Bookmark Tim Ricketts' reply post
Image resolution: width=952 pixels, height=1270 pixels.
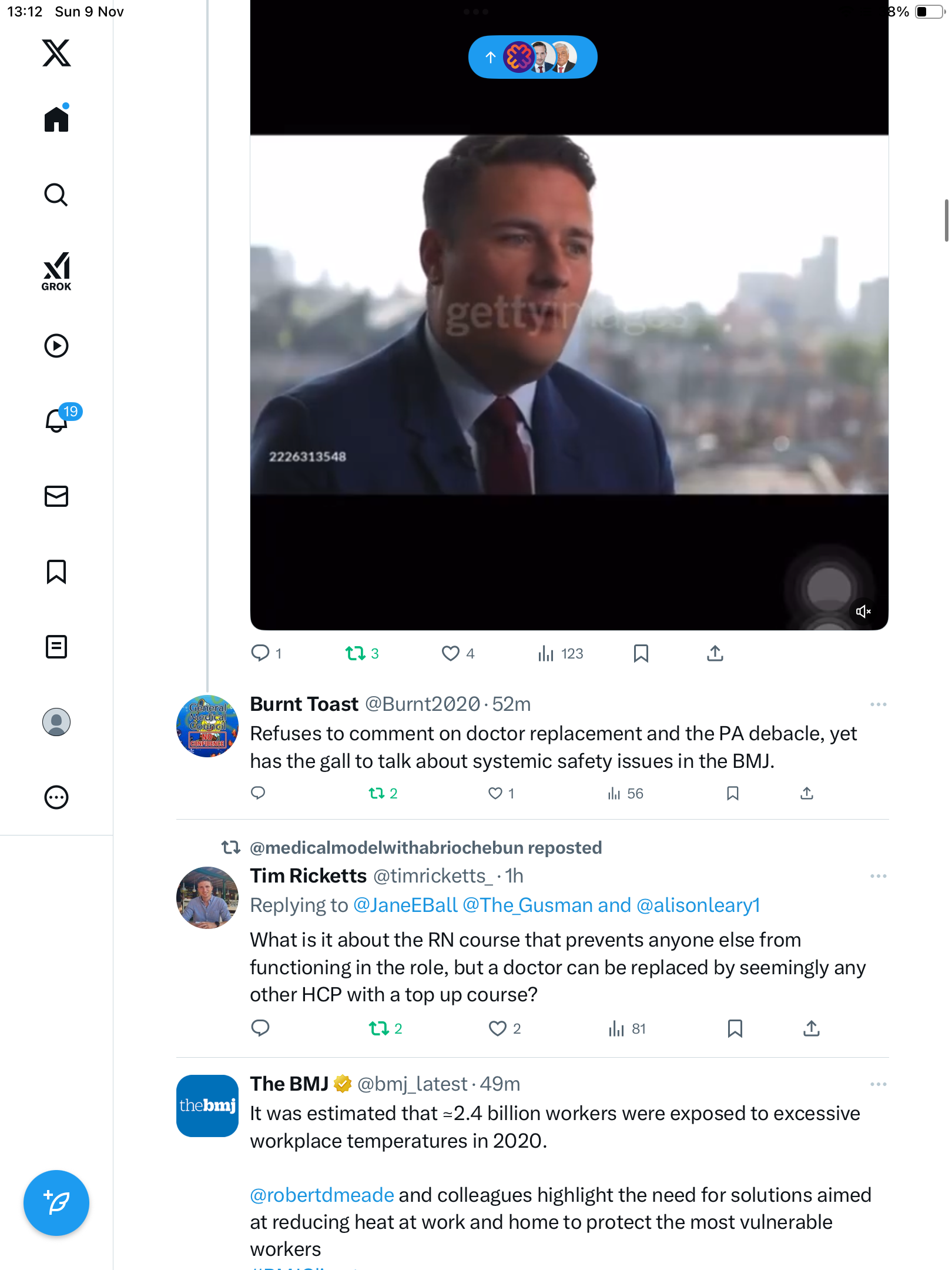pos(735,1028)
